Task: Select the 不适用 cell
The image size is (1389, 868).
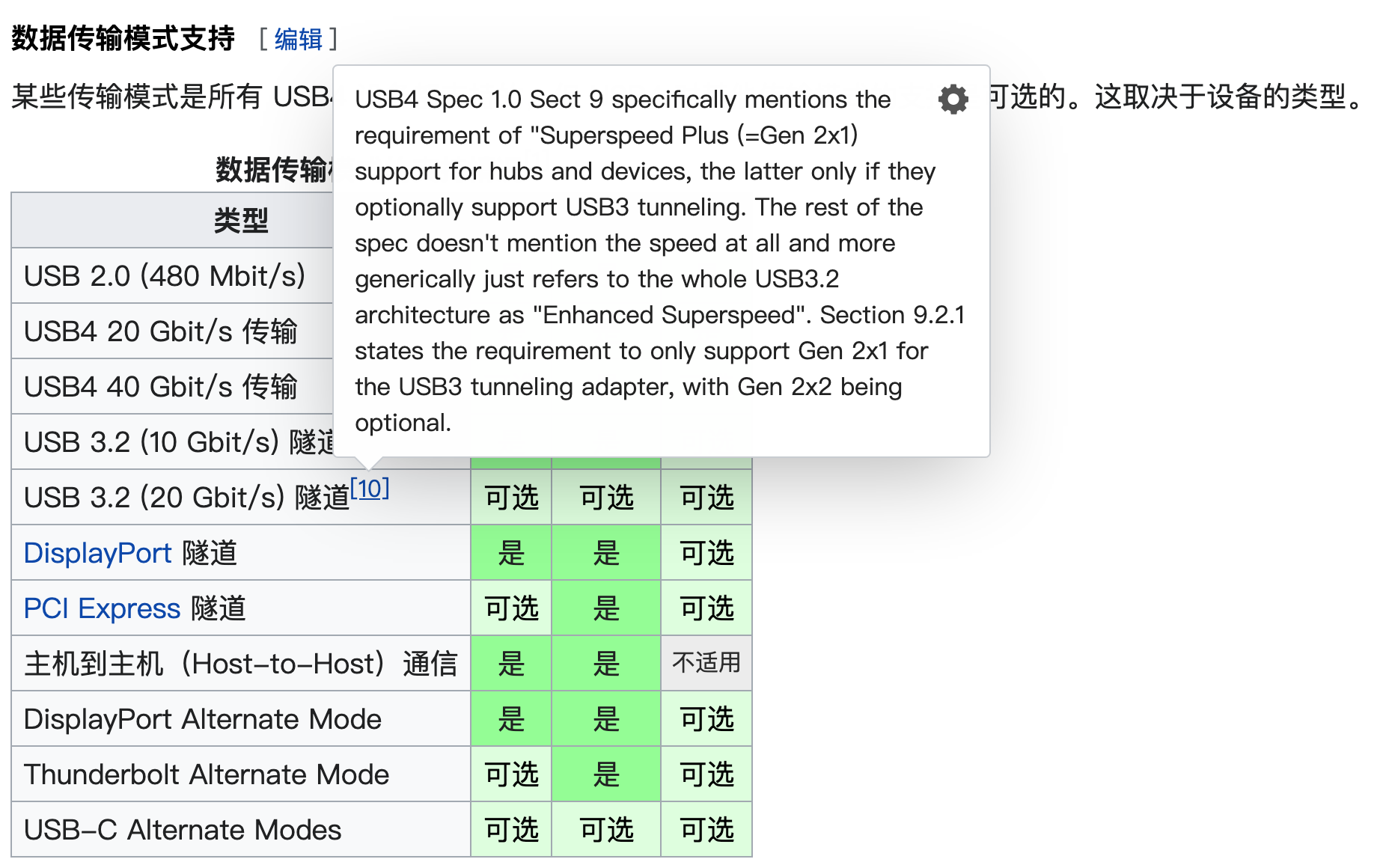Action: [x=706, y=663]
